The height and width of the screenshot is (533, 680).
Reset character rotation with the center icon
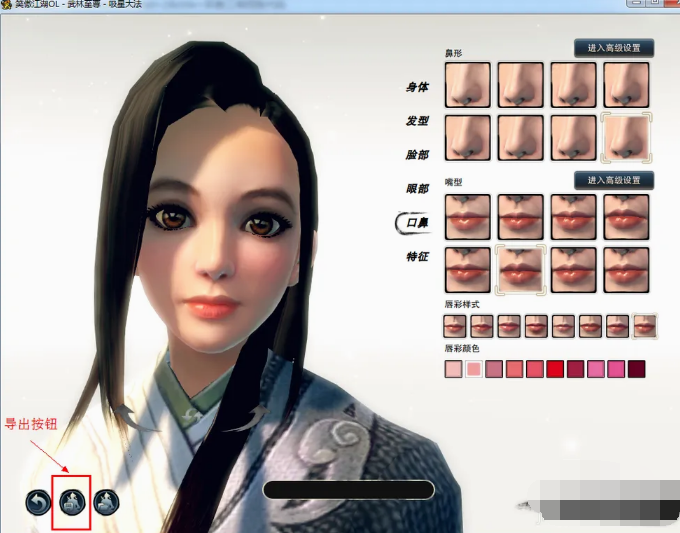(x=192, y=415)
